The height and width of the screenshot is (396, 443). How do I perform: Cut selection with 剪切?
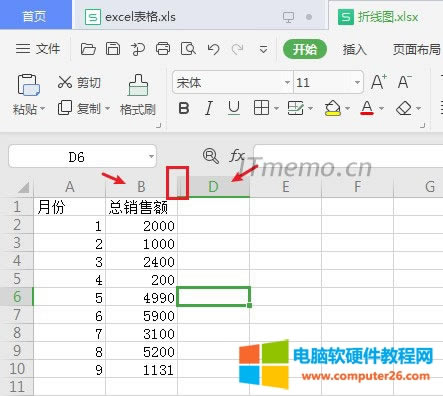pyautogui.click(x=79, y=82)
